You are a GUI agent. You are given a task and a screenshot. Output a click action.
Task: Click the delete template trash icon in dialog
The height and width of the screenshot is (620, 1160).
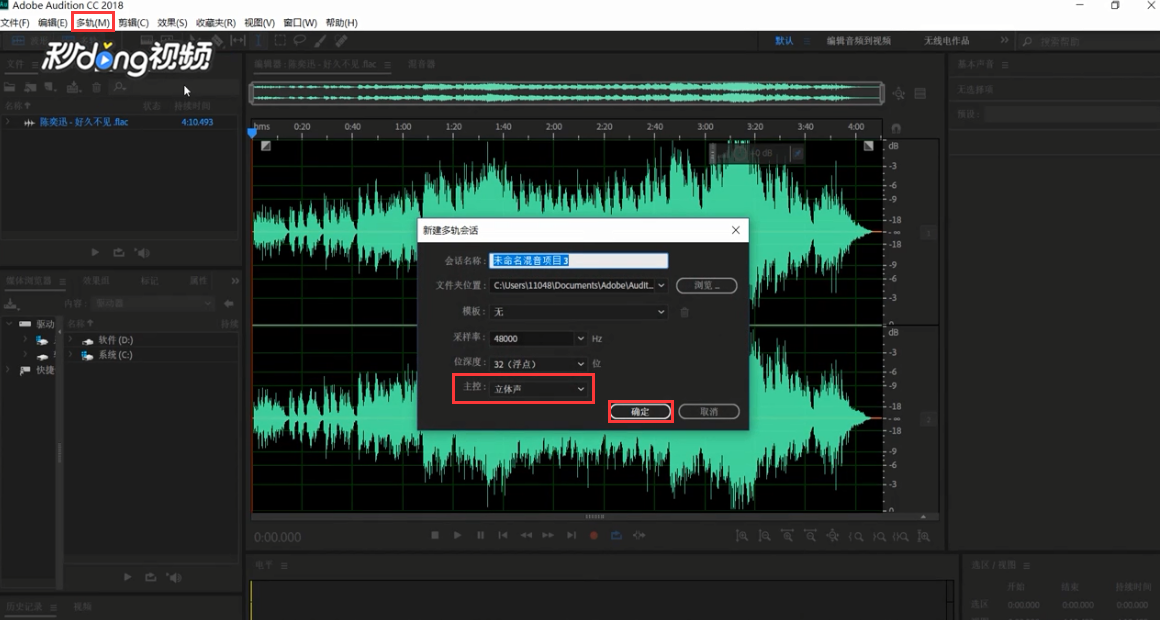tap(684, 312)
